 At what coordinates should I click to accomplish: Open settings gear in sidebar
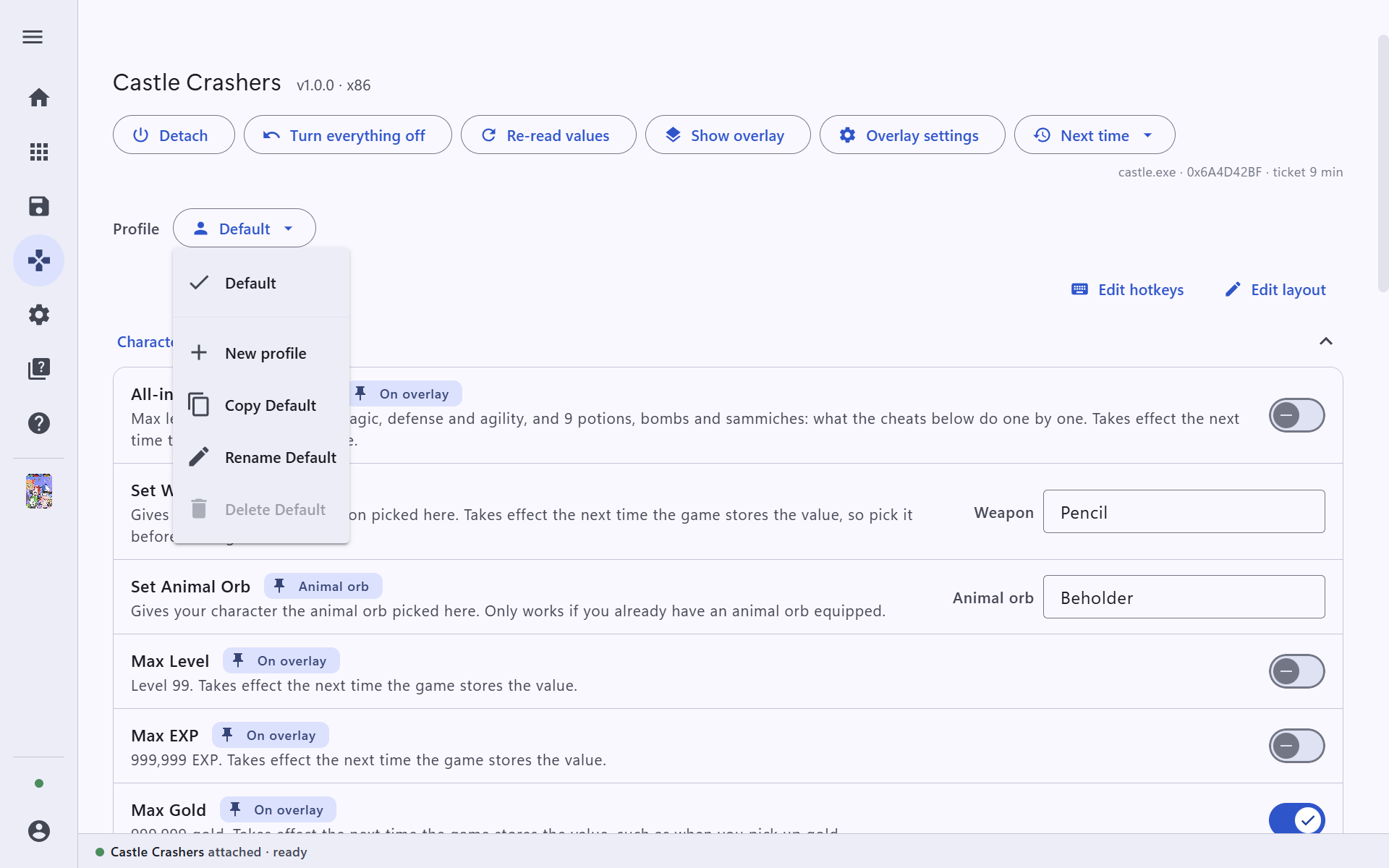click(39, 315)
